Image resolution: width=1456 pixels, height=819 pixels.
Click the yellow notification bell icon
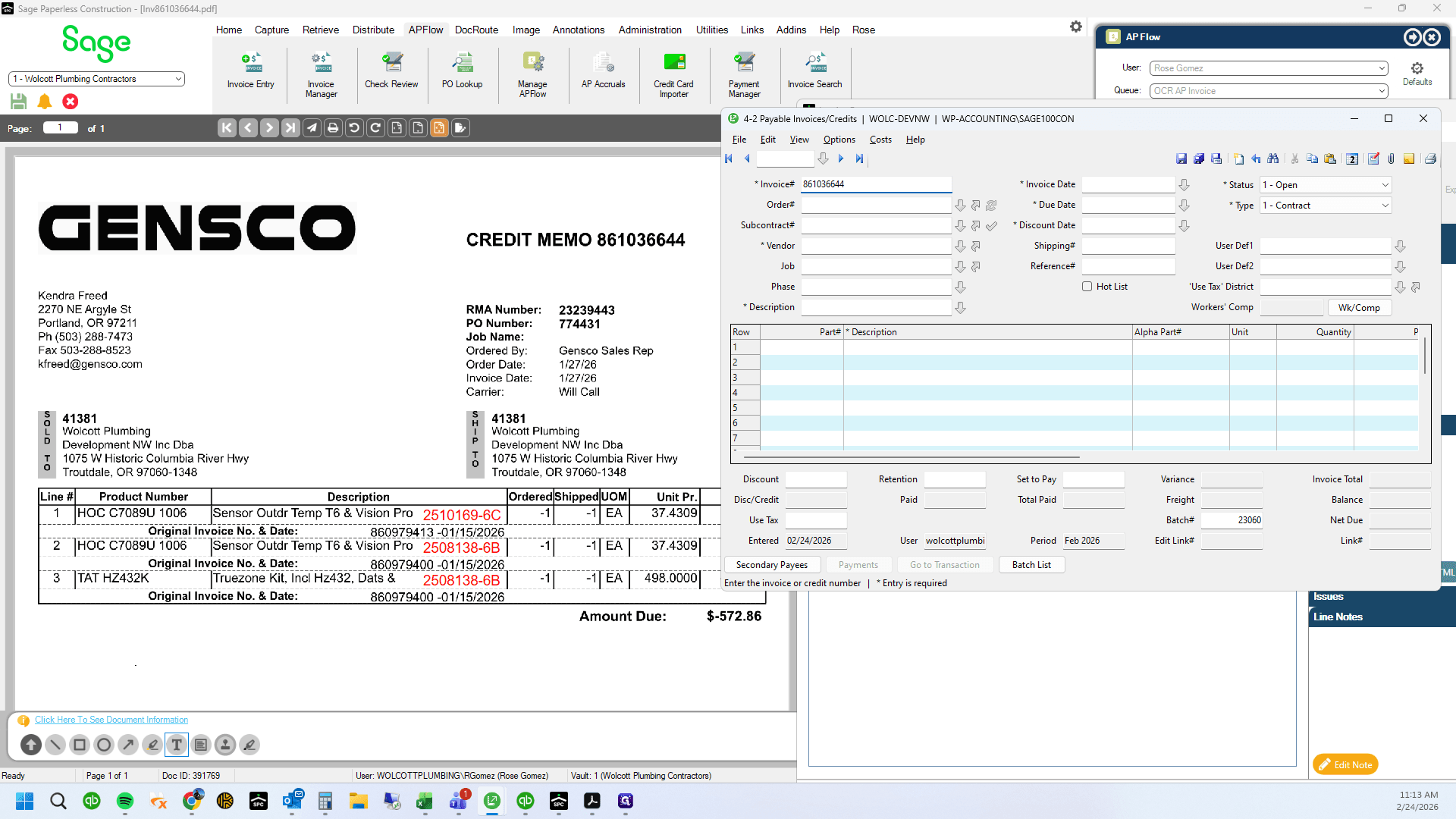coord(45,101)
